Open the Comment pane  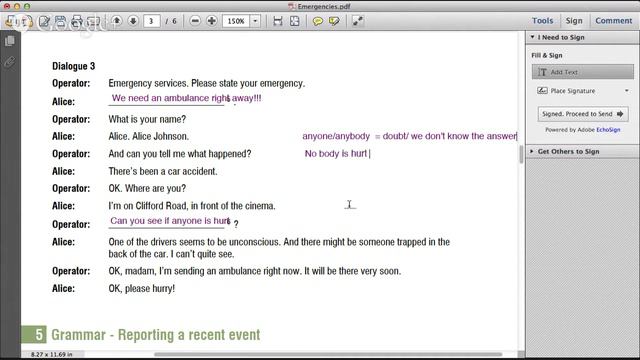613,20
